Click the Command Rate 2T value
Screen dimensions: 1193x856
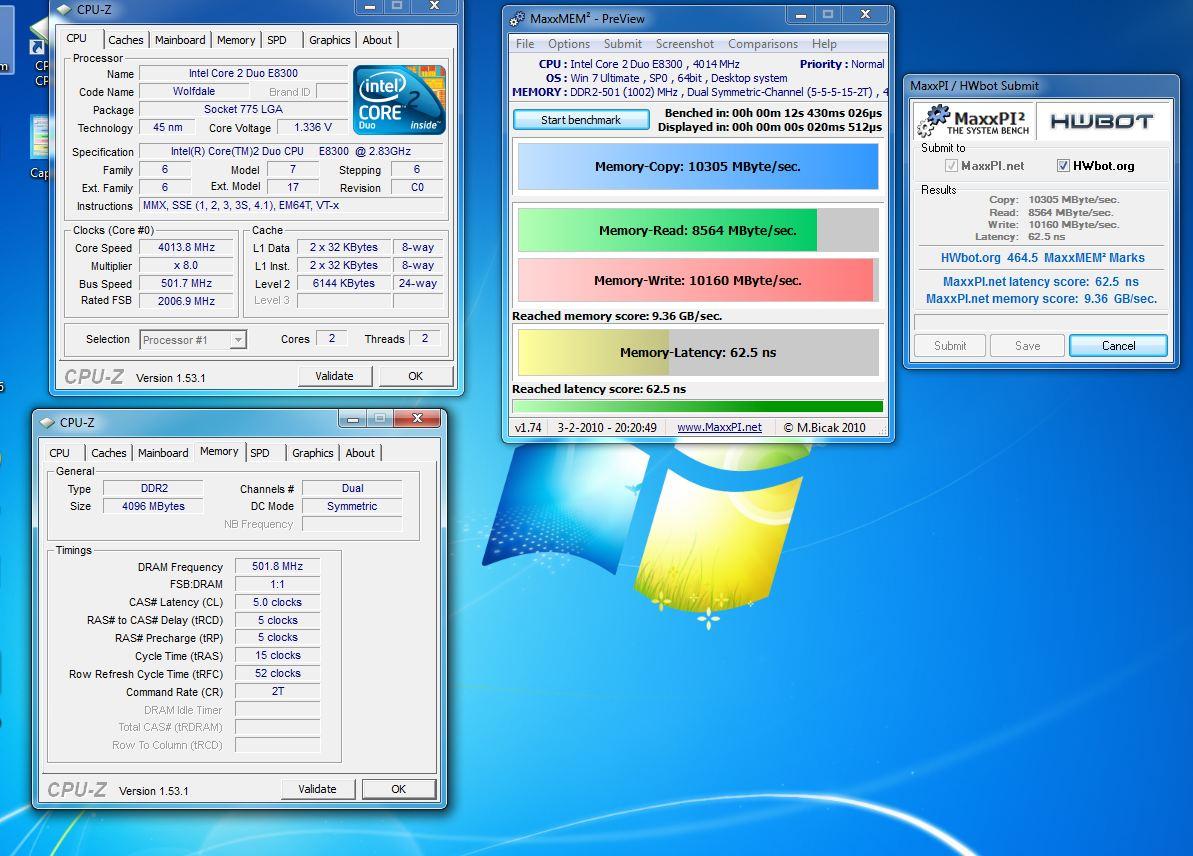[x=277, y=692]
